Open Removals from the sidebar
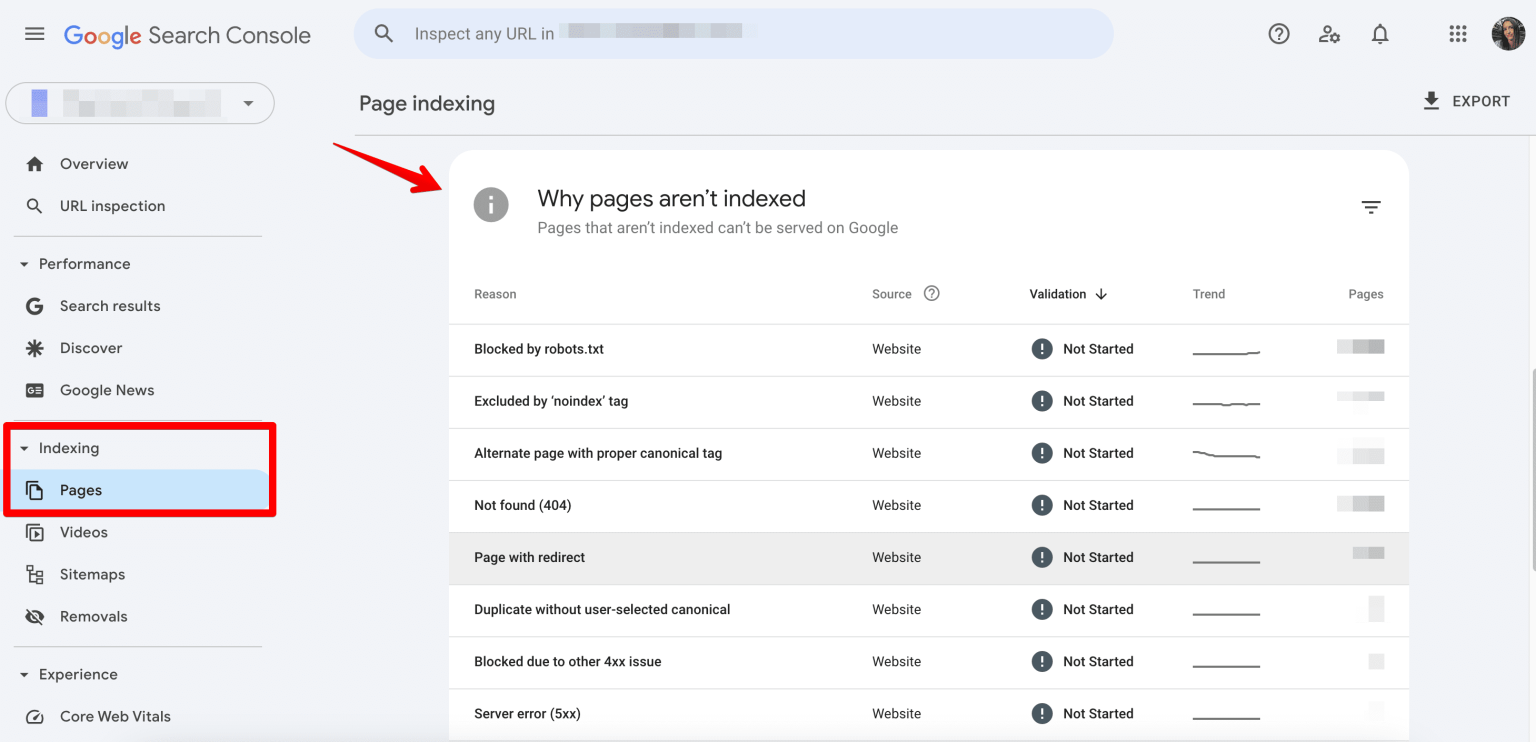 (x=93, y=616)
